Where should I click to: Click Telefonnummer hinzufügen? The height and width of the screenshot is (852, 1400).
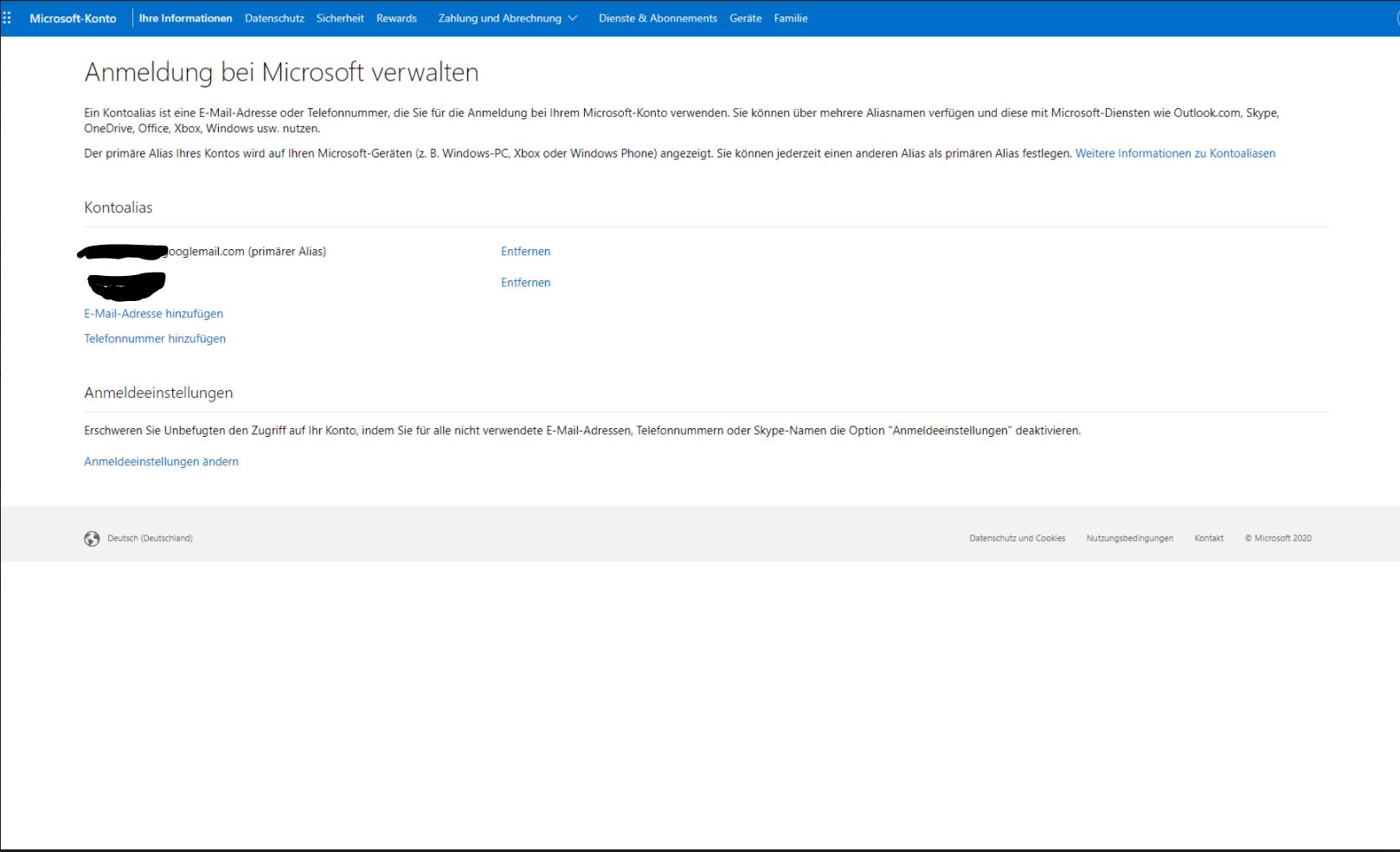point(155,339)
